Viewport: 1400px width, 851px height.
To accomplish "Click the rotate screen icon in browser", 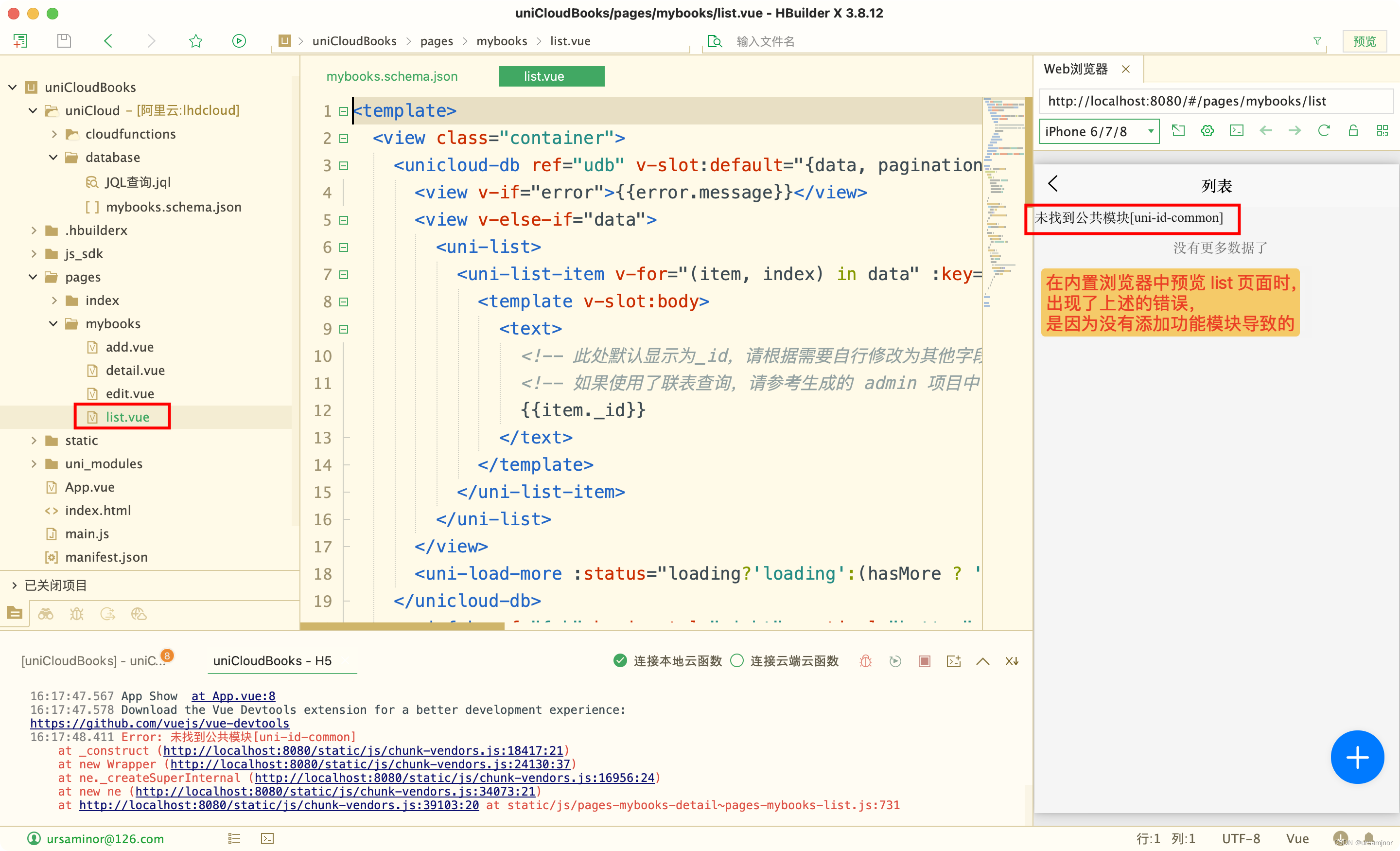I will pyautogui.click(x=1178, y=131).
